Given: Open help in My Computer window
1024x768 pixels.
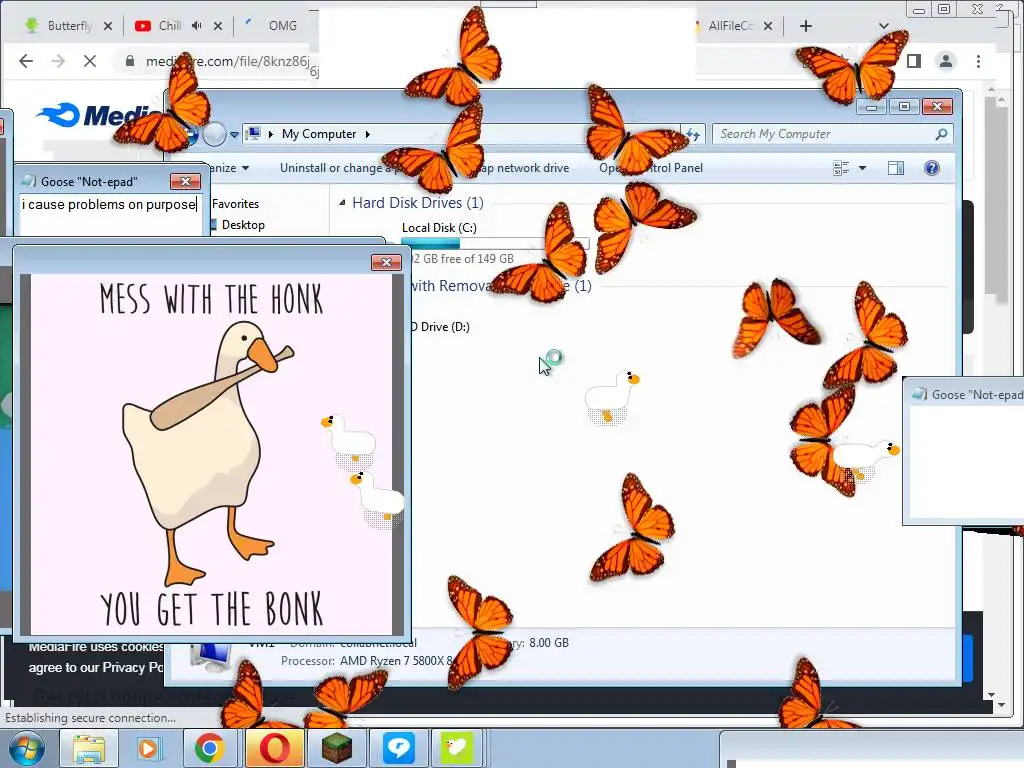Looking at the screenshot, I should [x=932, y=168].
